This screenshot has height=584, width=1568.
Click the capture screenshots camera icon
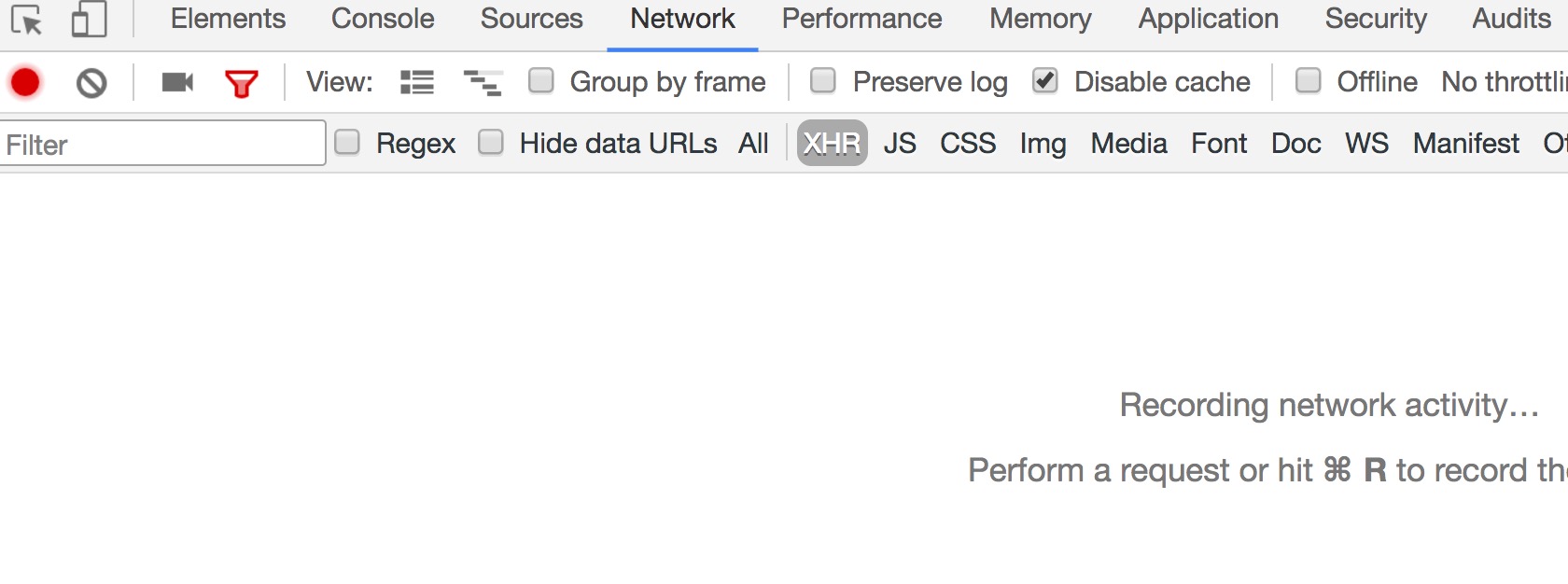coord(177,83)
